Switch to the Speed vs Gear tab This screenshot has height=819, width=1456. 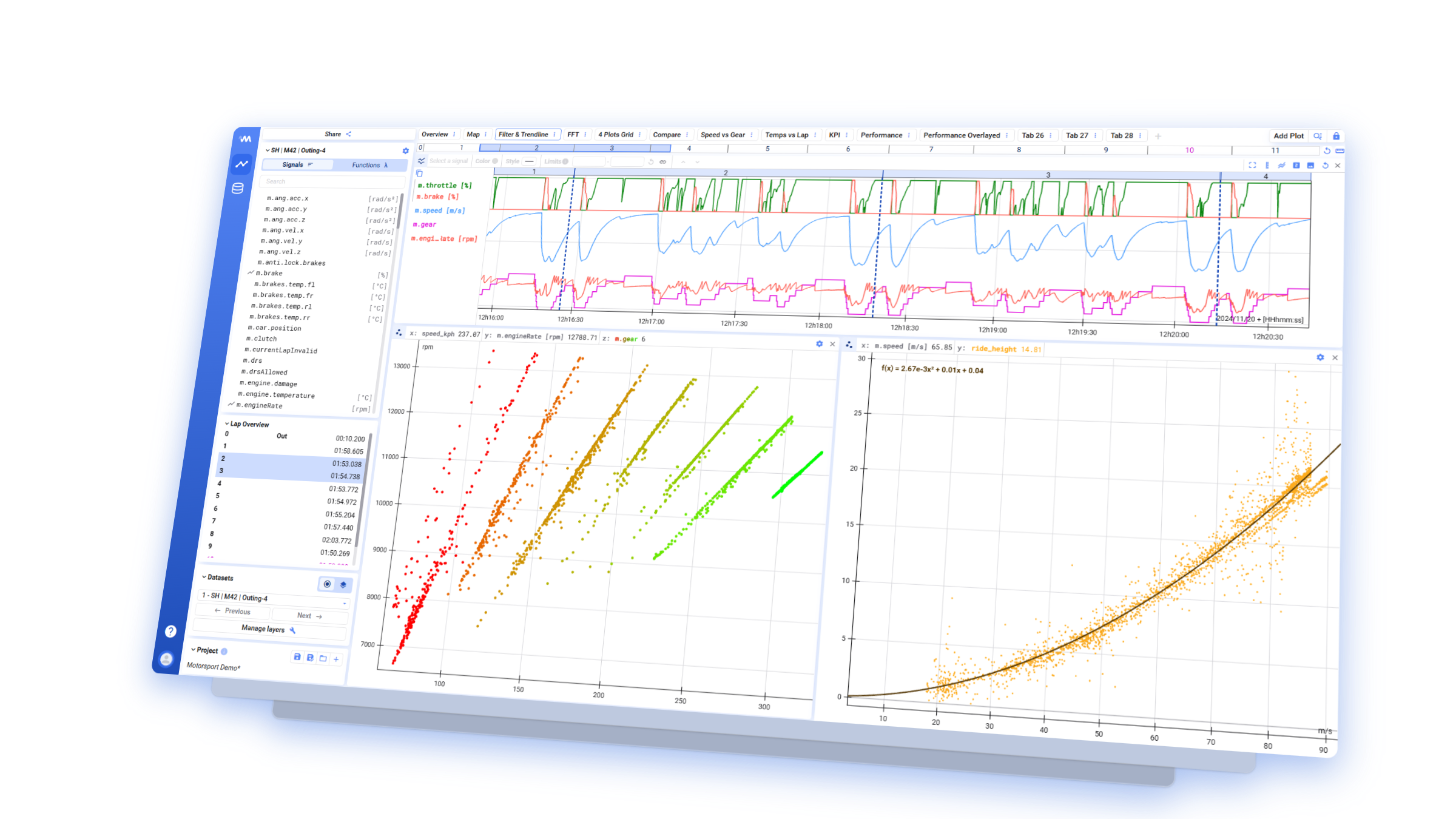click(x=723, y=135)
